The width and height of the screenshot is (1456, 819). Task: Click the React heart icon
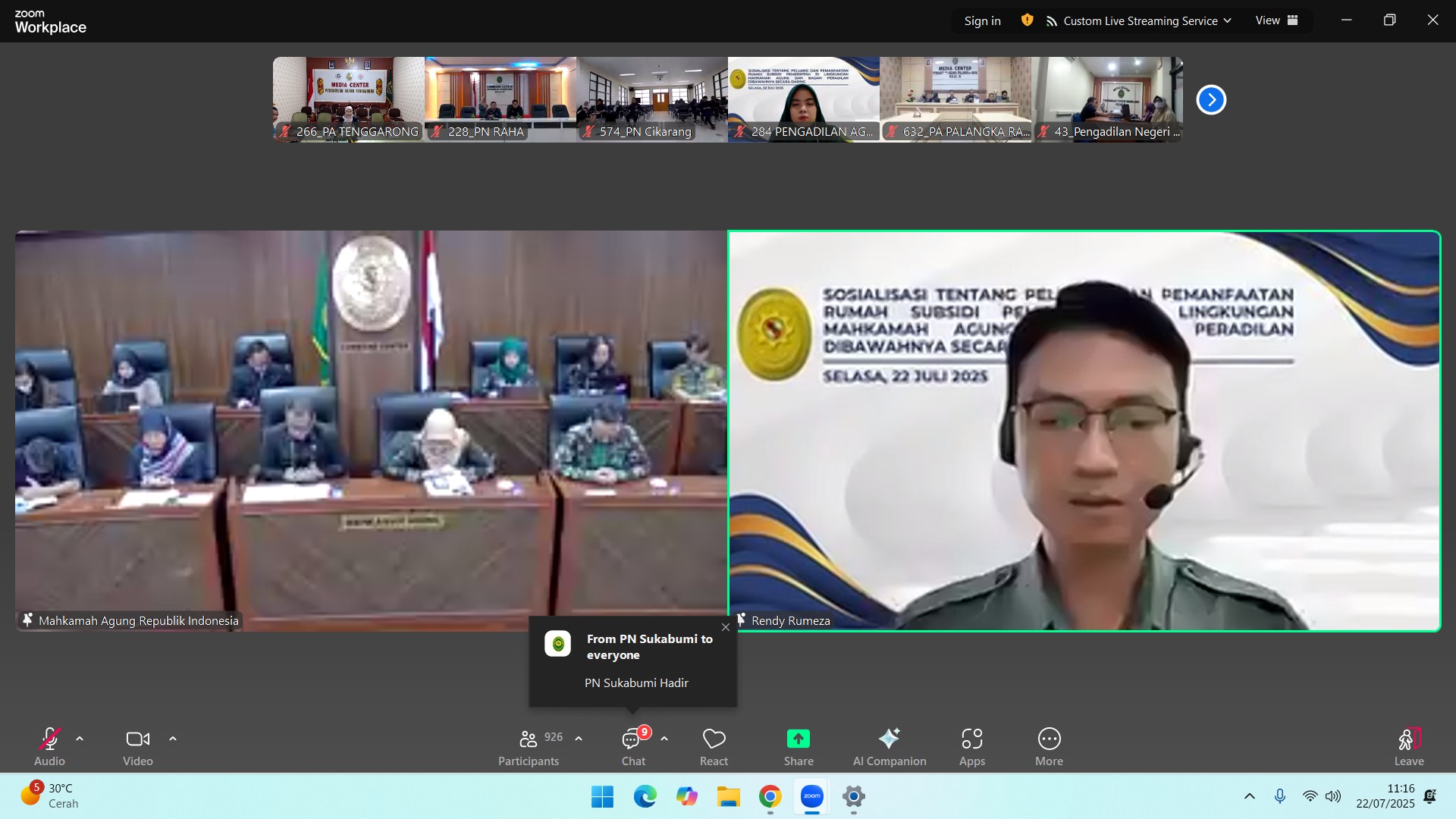pyautogui.click(x=714, y=746)
